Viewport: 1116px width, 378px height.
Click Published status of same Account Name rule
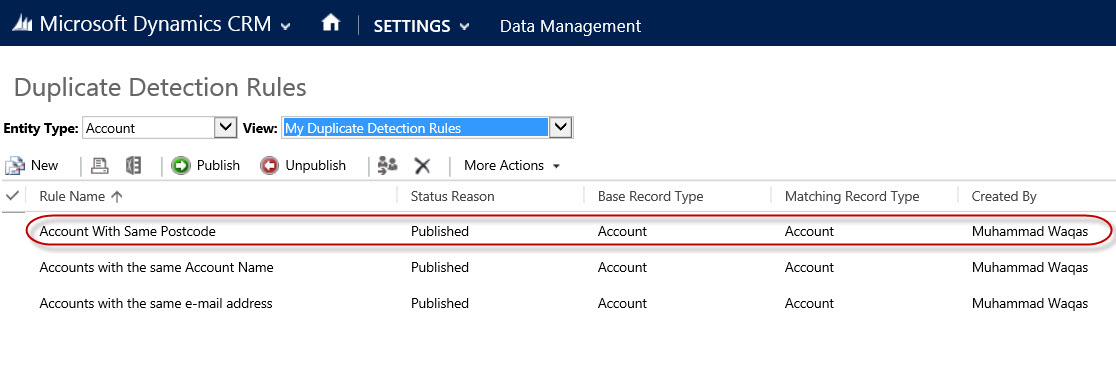pyautogui.click(x=440, y=268)
